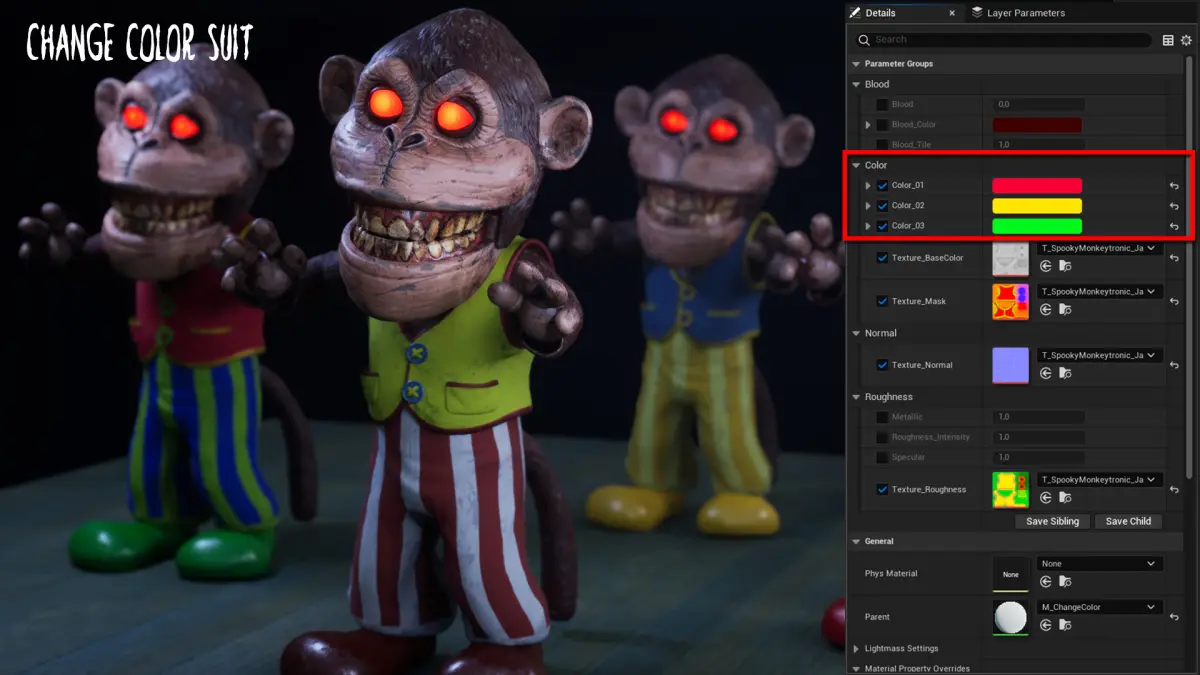This screenshot has height=675, width=1200.
Task: Open the Texture_Mask asset dropdown
Action: point(1099,292)
